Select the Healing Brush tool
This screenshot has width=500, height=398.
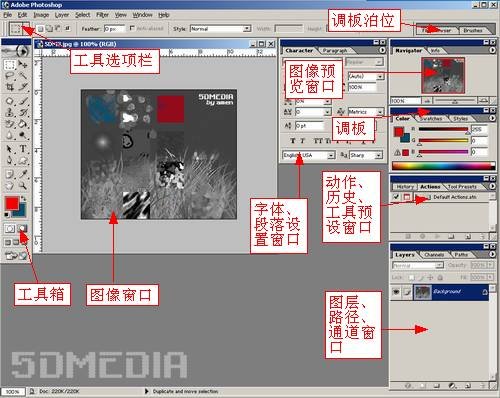(10, 101)
